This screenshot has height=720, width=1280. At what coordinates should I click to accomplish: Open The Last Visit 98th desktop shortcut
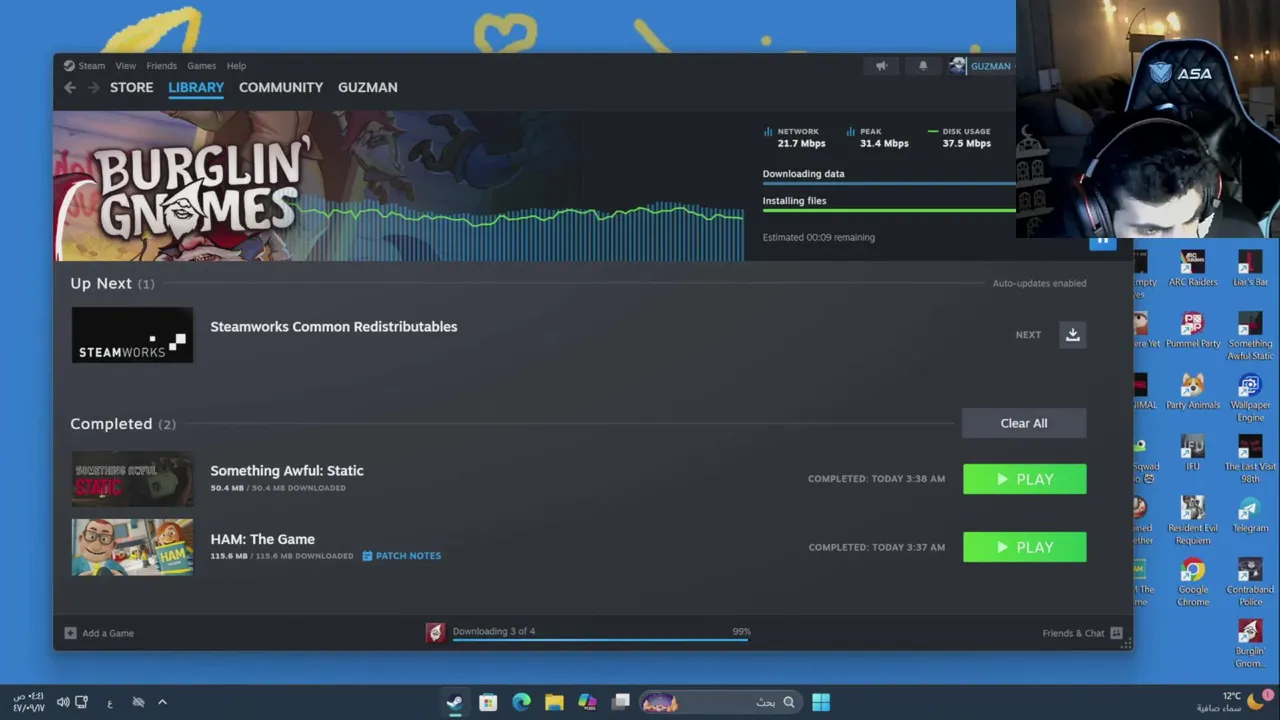1250,459
